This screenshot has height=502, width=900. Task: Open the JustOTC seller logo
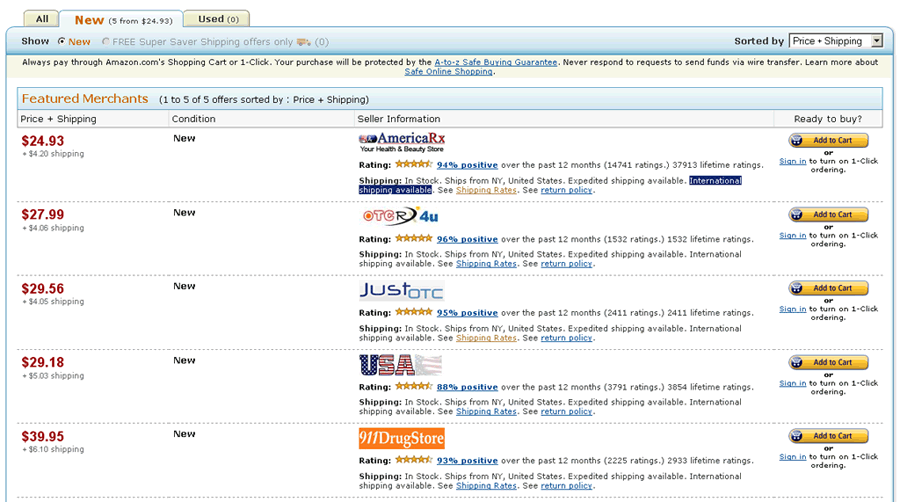[400, 290]
